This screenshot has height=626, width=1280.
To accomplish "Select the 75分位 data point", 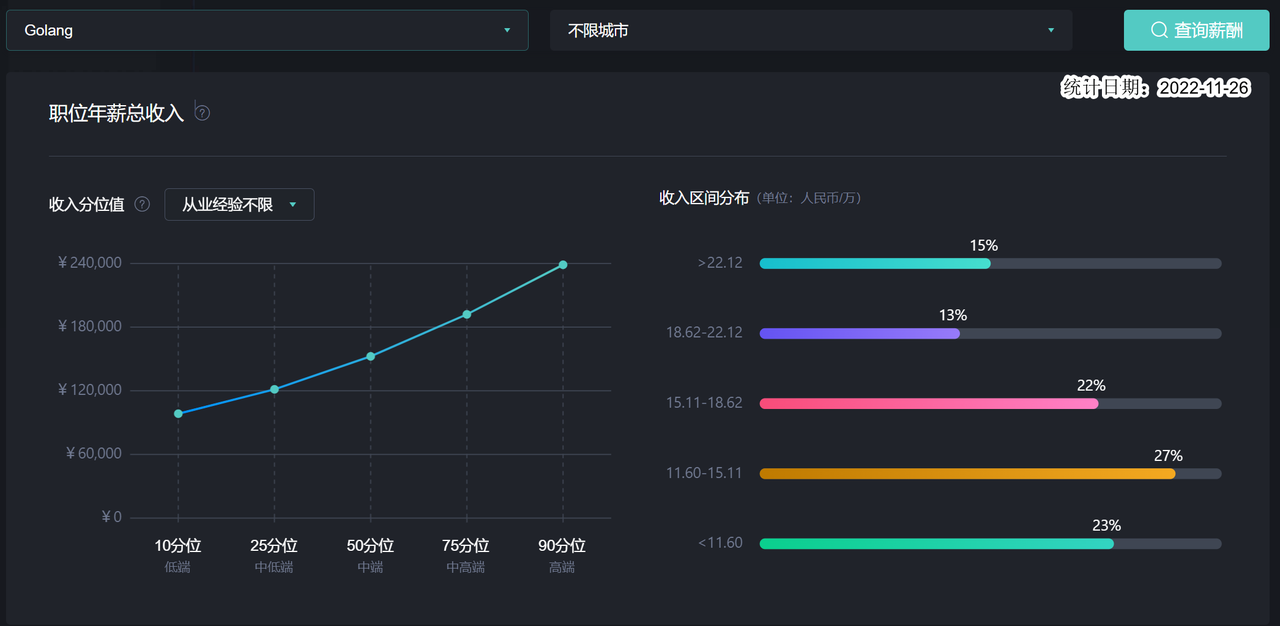I will [x=466, y=314].
